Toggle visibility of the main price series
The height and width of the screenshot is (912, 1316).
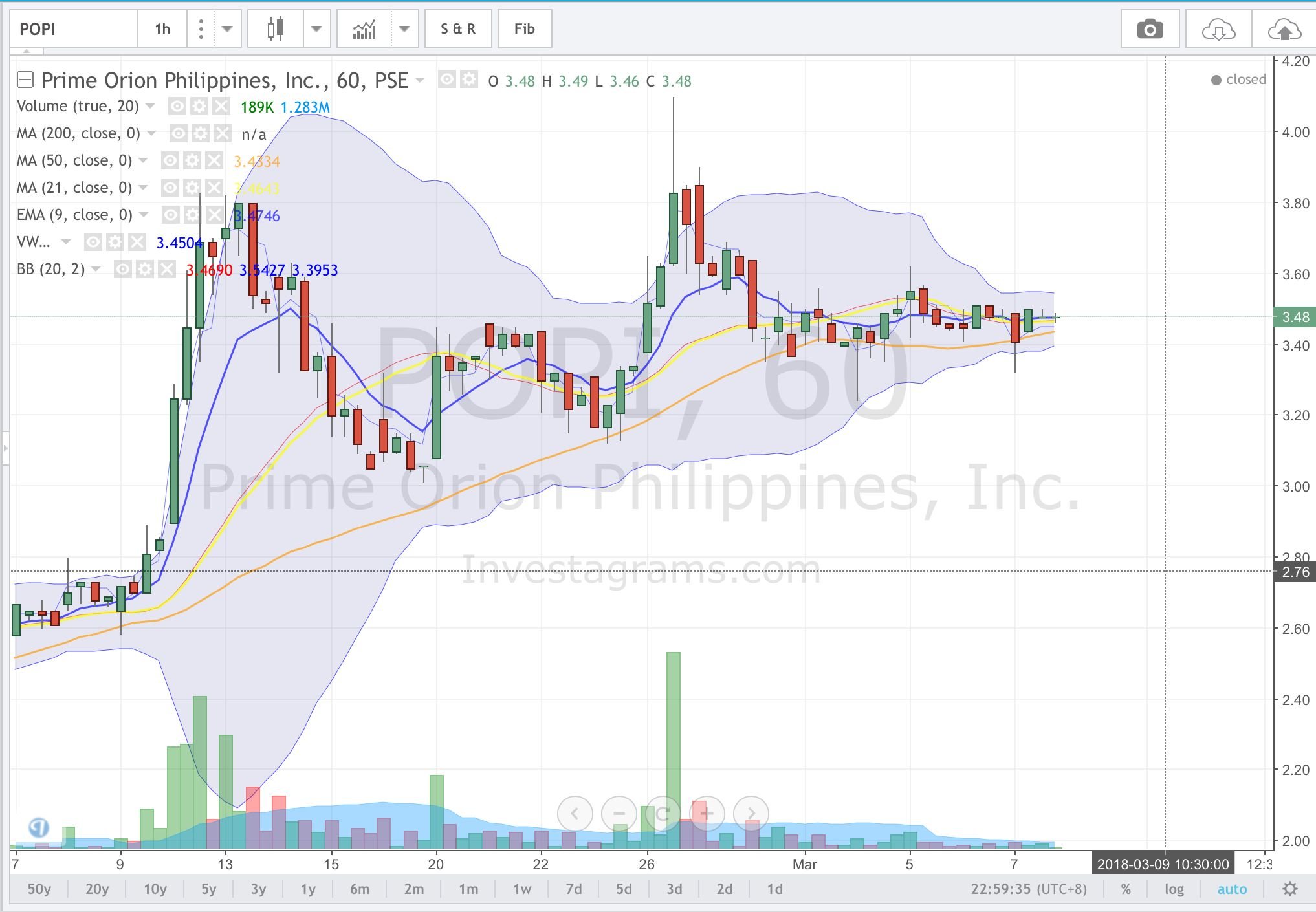click(447, 80)
